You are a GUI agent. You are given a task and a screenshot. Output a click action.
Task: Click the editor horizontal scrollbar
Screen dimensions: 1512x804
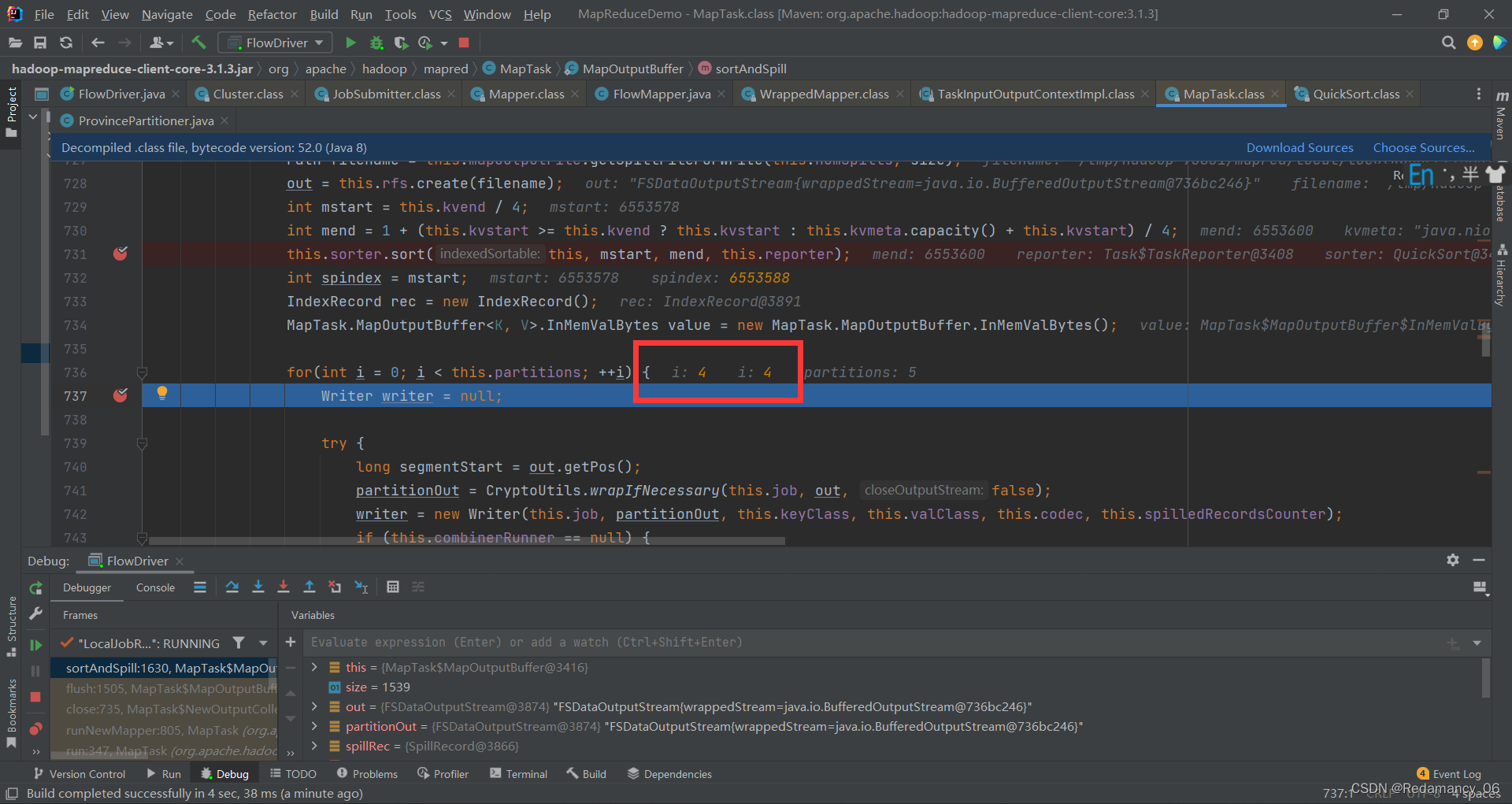(466, 541)
